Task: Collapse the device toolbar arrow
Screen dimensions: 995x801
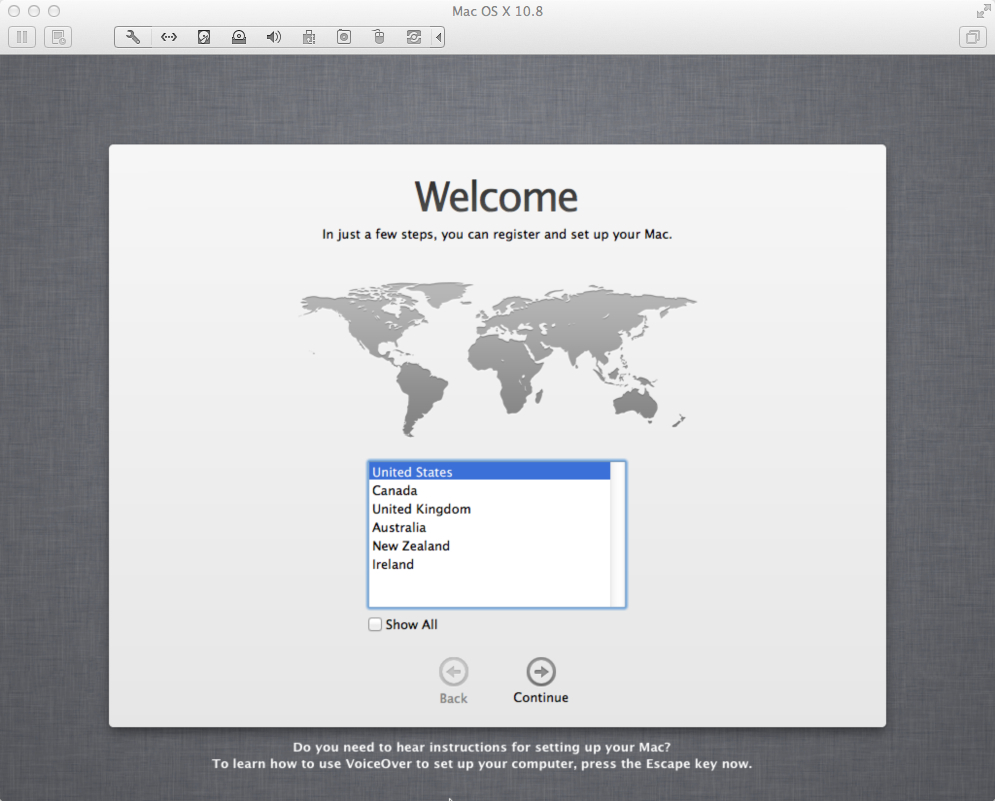Action: (x=438, y=37)
